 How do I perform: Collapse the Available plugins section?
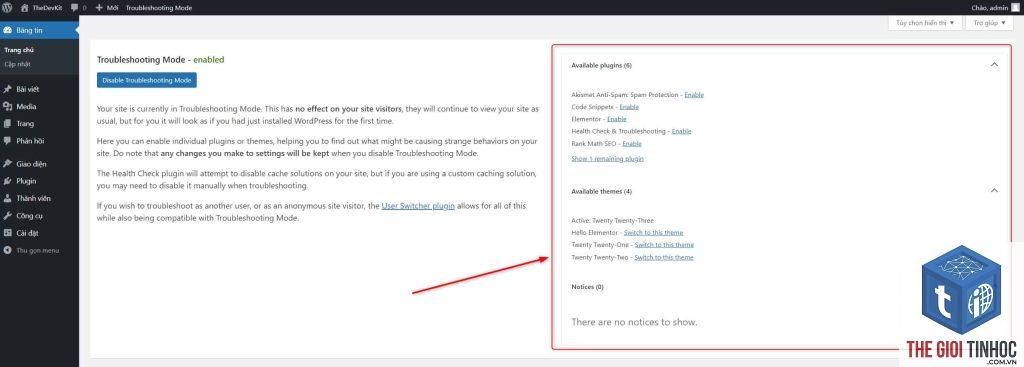[994, 65]
